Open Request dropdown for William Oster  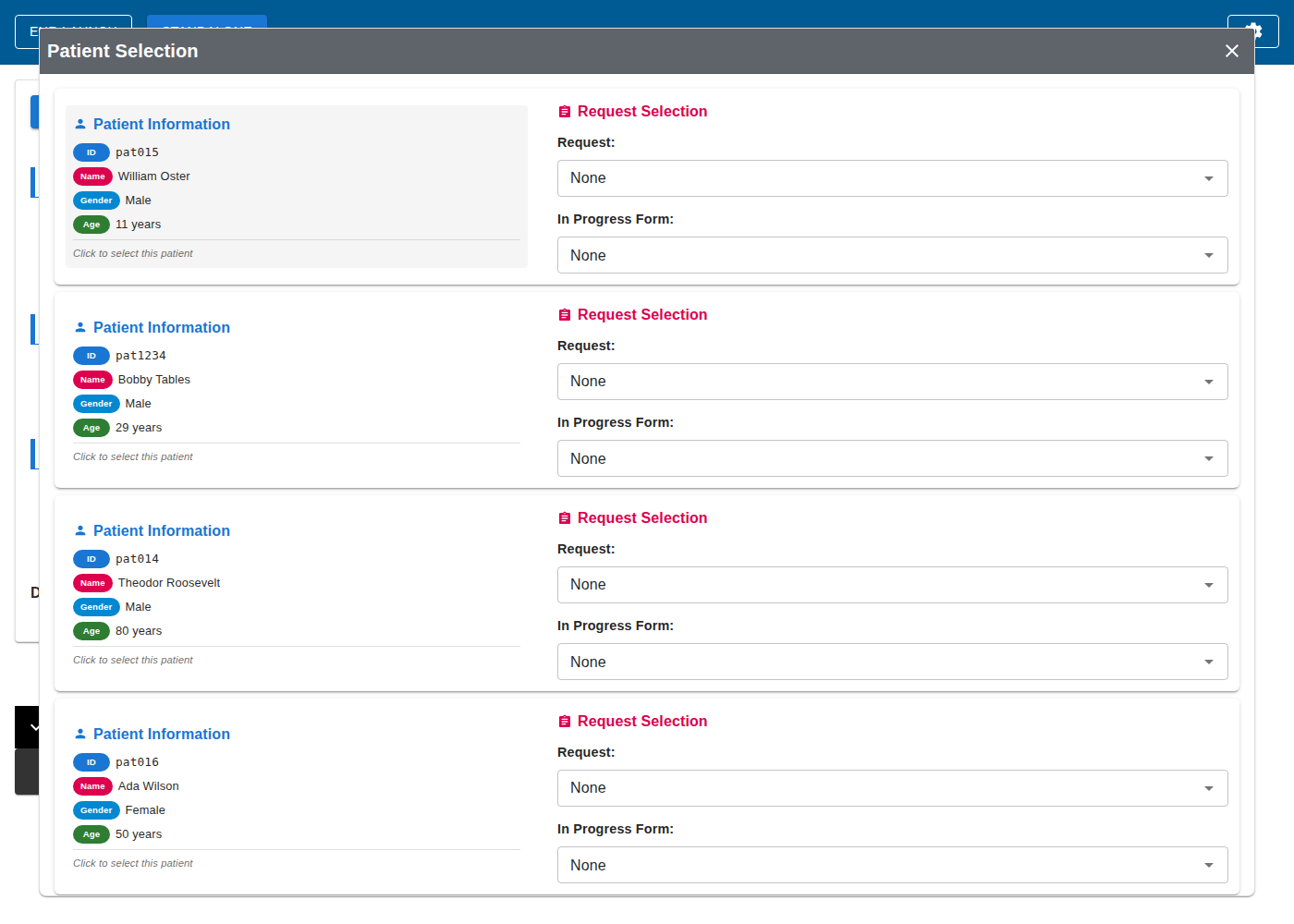point(892,178)
